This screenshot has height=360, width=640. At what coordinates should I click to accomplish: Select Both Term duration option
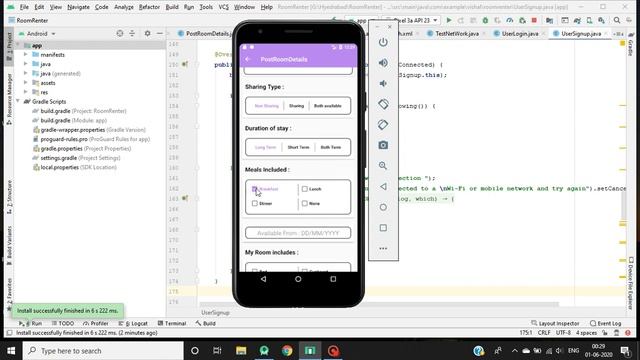(x=331, y=147)
